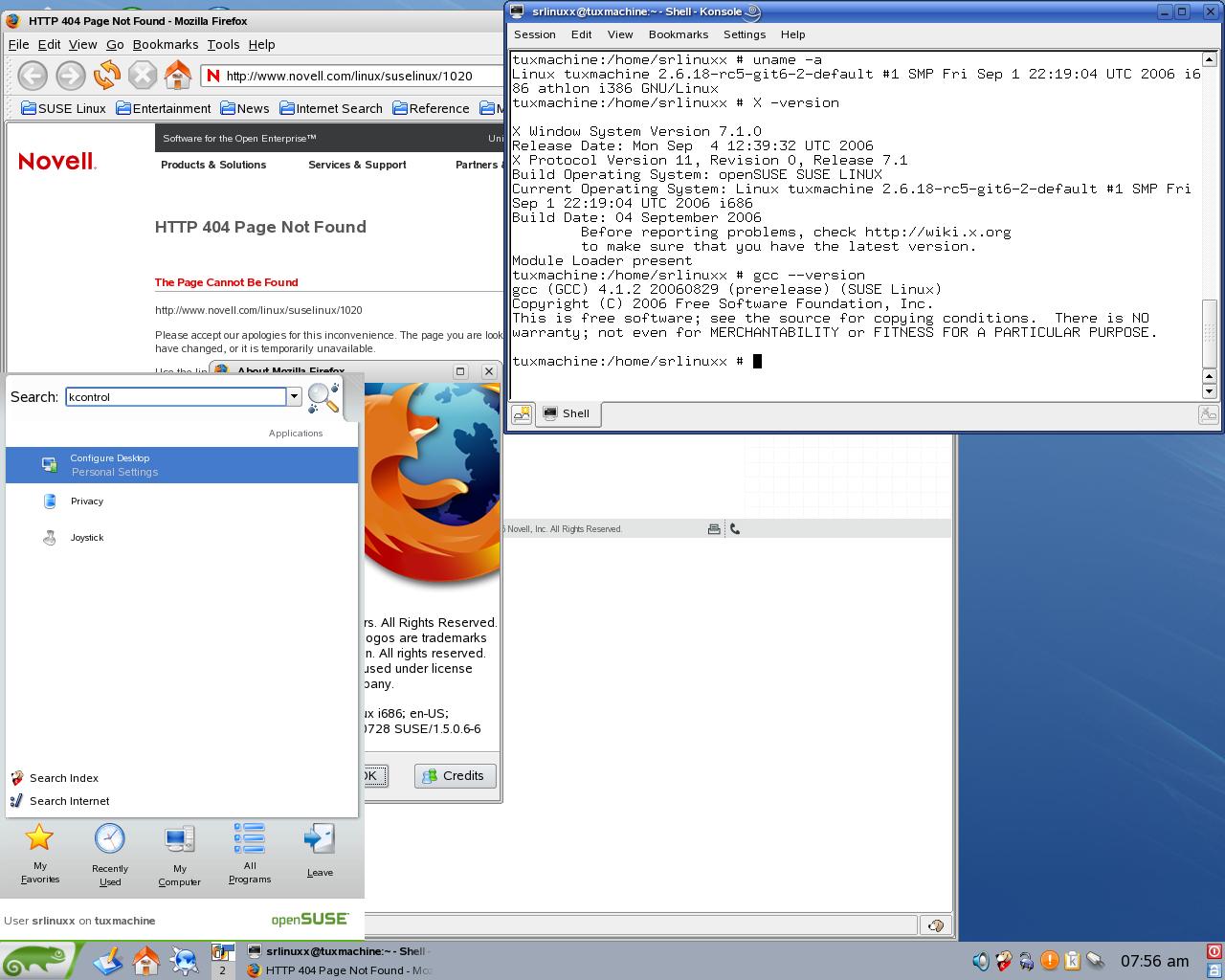Viewport: 1225px width, 980px height.
Task: Switch to Recently Used tab
Action: coord(110,854)
